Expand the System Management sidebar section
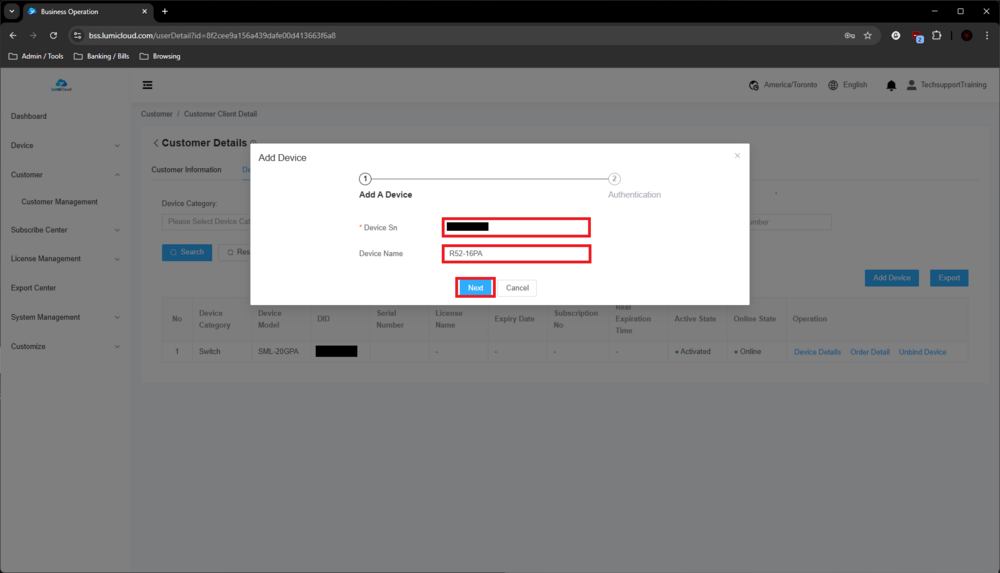The height and width of the screenshot is (573, 1000). point(65,317)
